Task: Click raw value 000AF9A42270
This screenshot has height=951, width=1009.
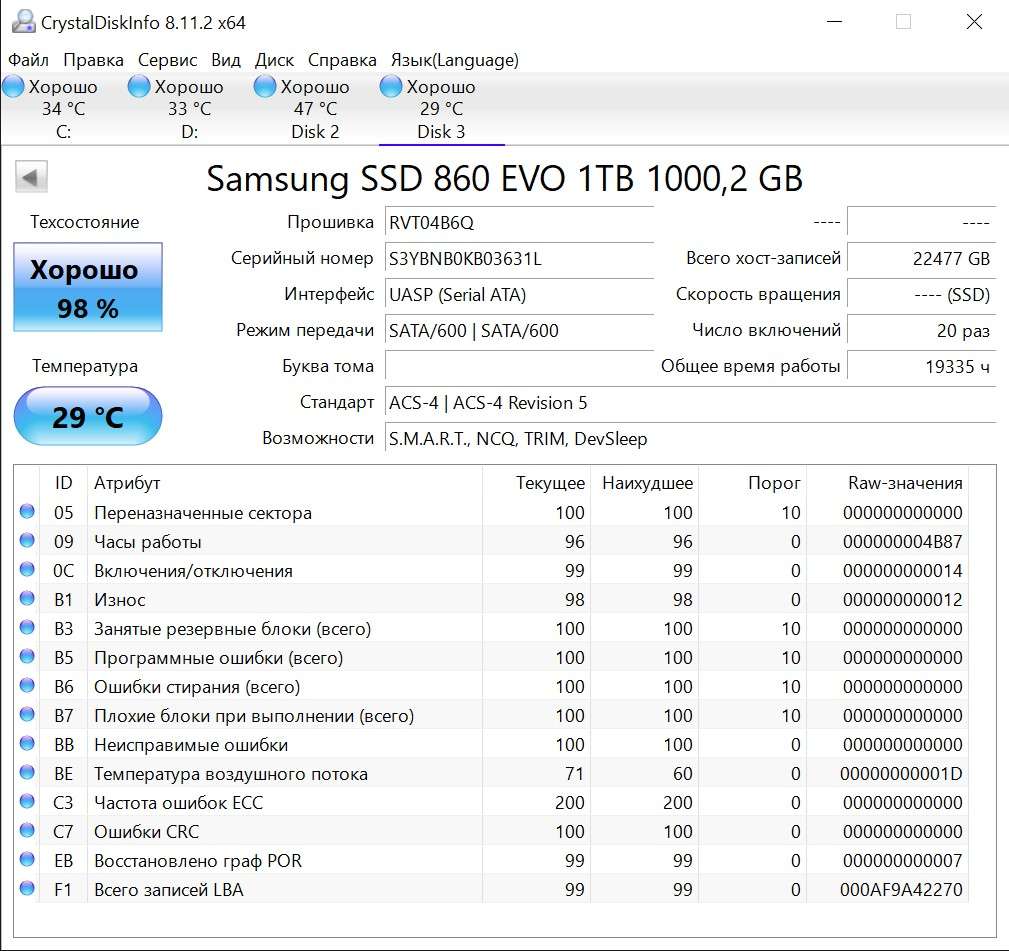Action: click(901, 889)
